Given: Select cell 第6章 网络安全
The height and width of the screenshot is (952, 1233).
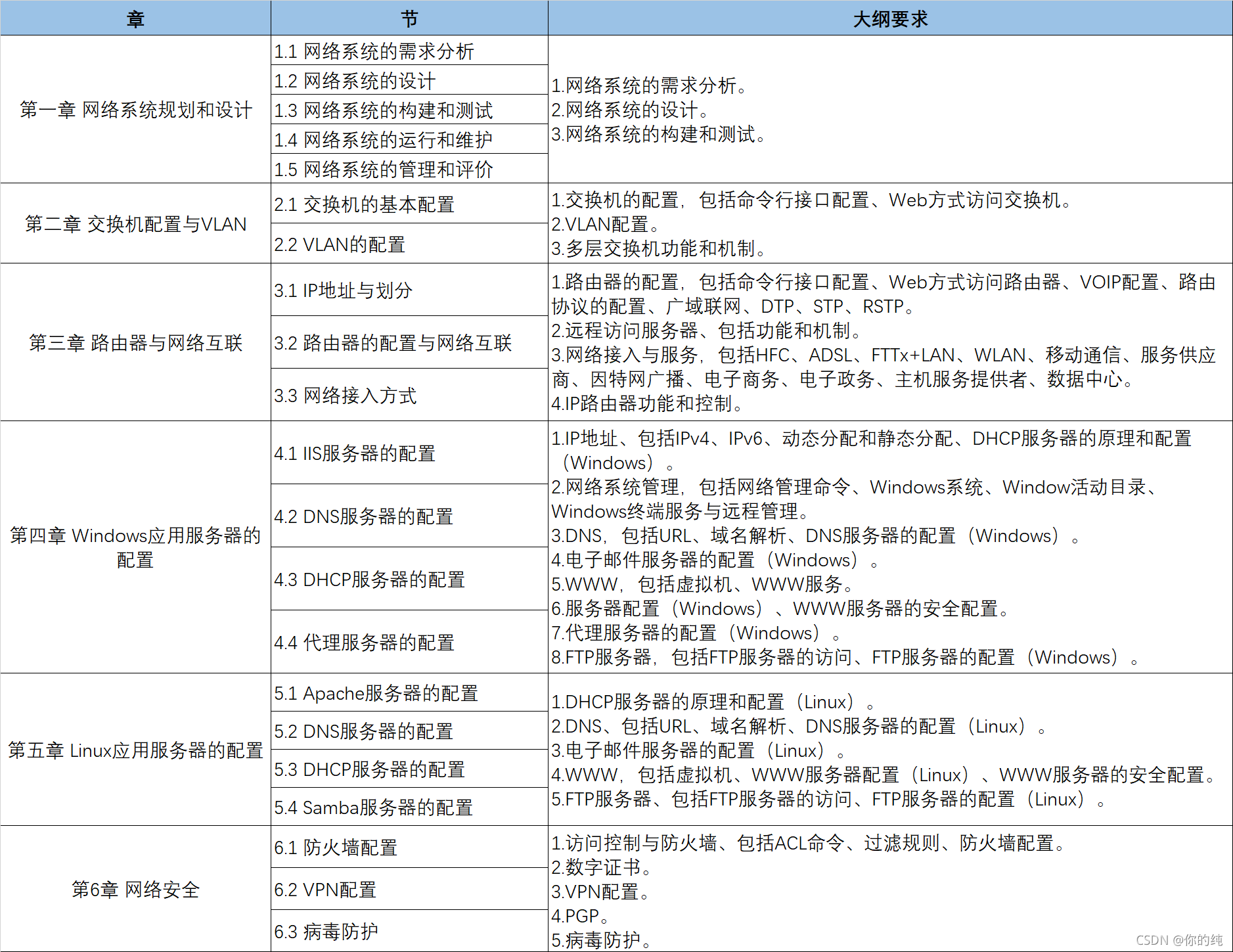Looking at the screenshot, I should [135, 889].
